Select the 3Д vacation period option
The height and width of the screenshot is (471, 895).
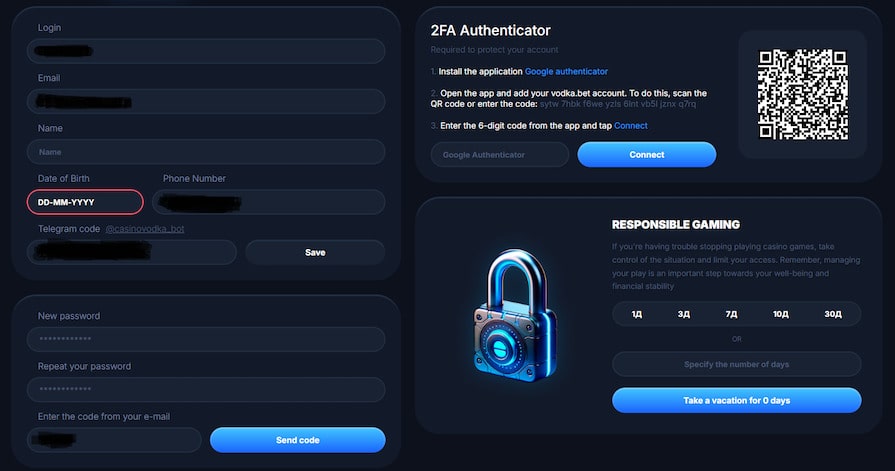[x=684, y=314]
